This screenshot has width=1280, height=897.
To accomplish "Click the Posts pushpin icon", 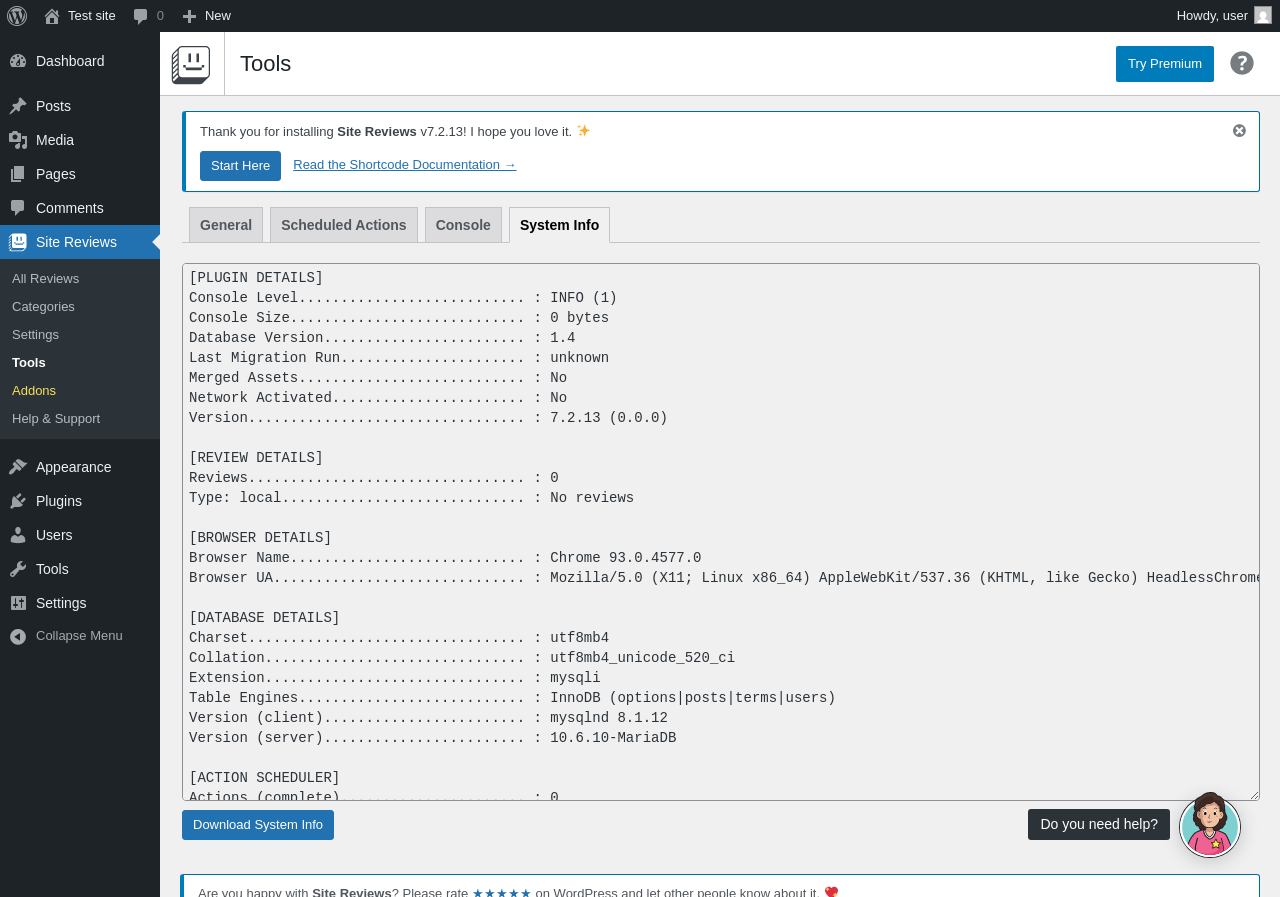I will click(18, 106).
